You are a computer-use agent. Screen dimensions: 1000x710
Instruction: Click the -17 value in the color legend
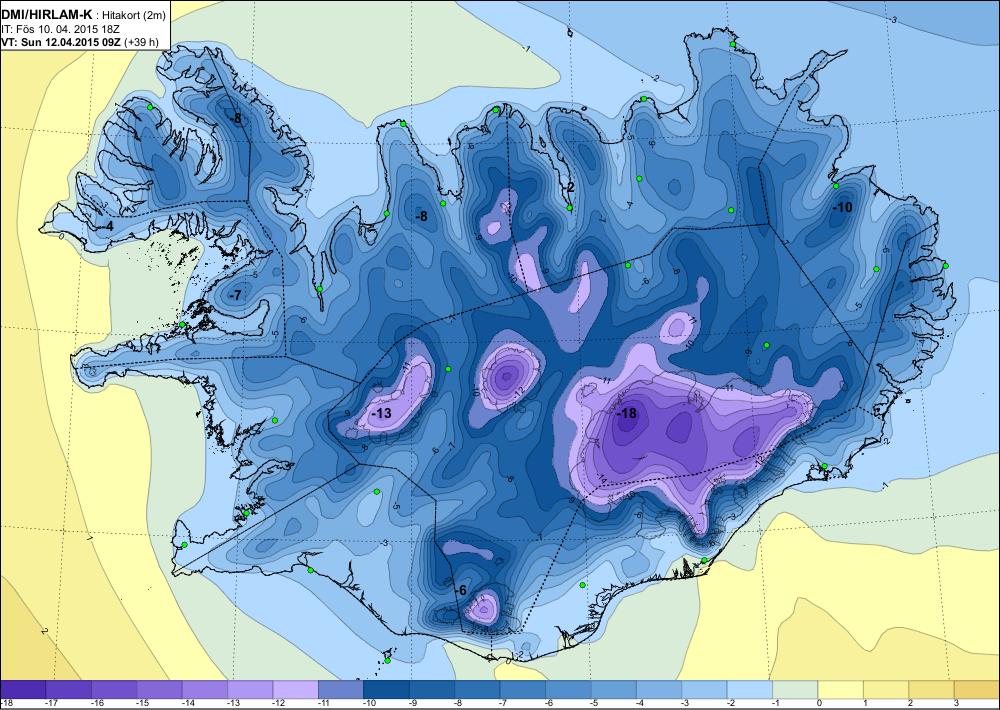tap(51, 704)
